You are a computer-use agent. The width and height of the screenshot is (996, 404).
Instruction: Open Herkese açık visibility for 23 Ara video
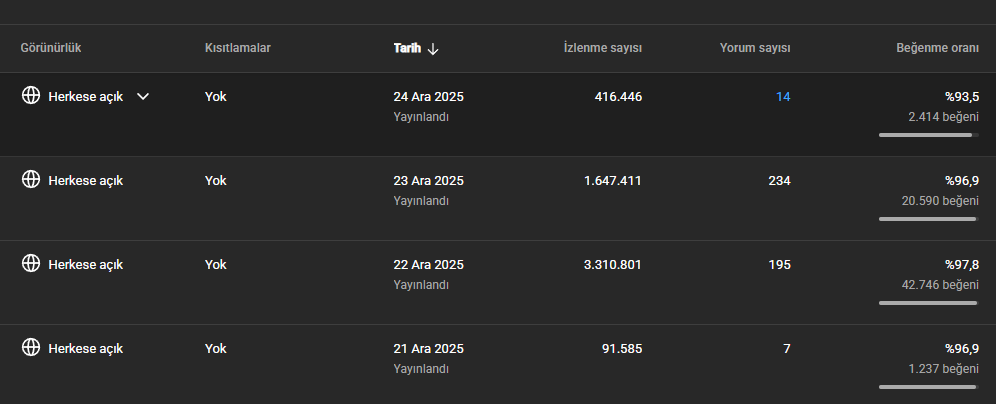86,181
